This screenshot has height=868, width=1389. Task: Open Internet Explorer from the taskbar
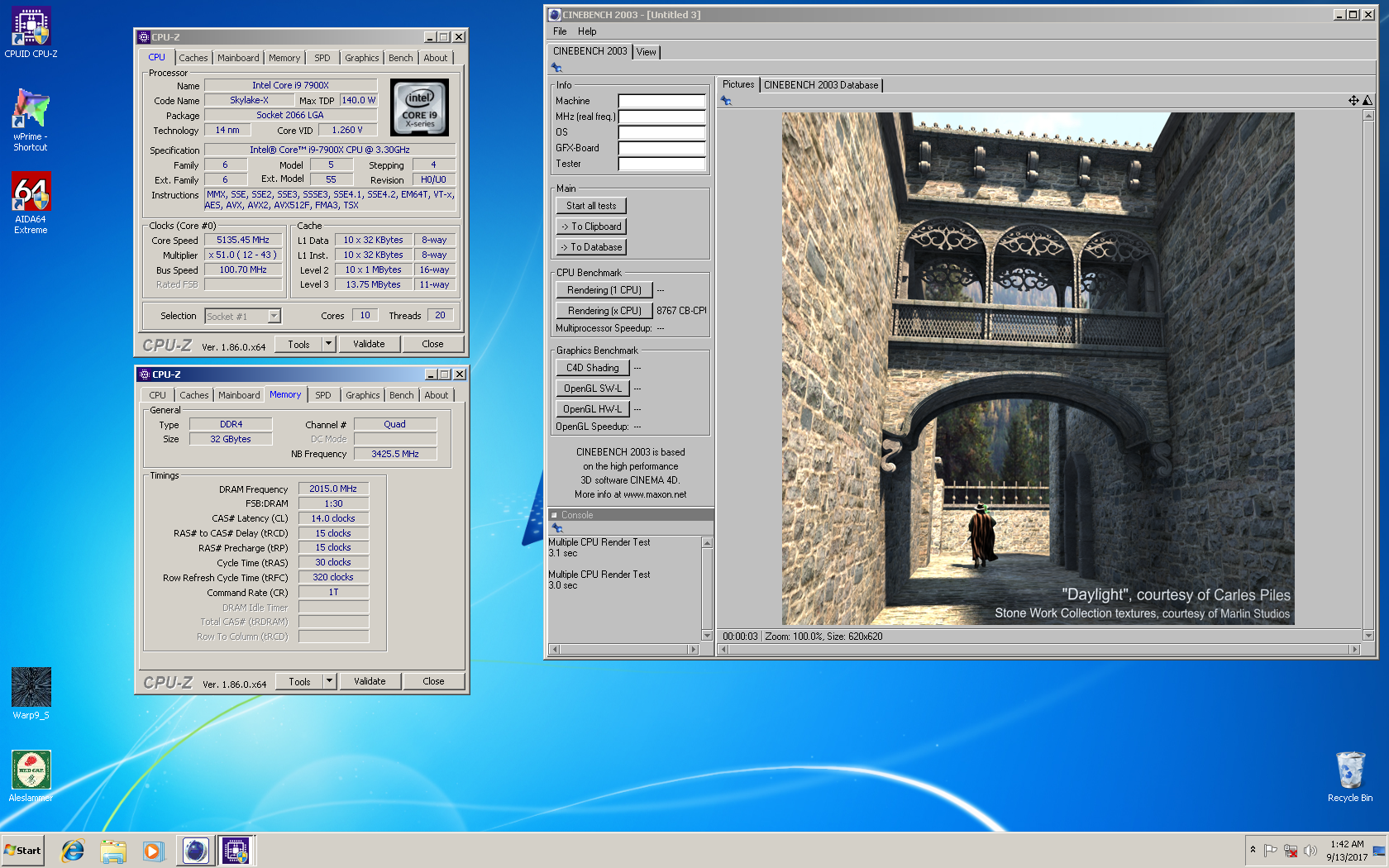73,850
